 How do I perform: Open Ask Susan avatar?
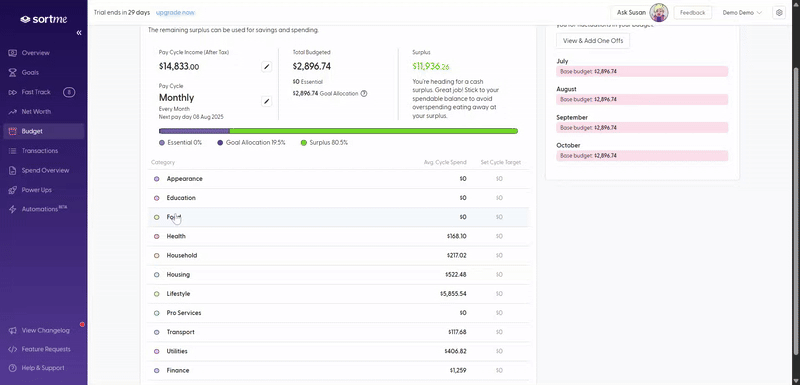pos(659,13)
